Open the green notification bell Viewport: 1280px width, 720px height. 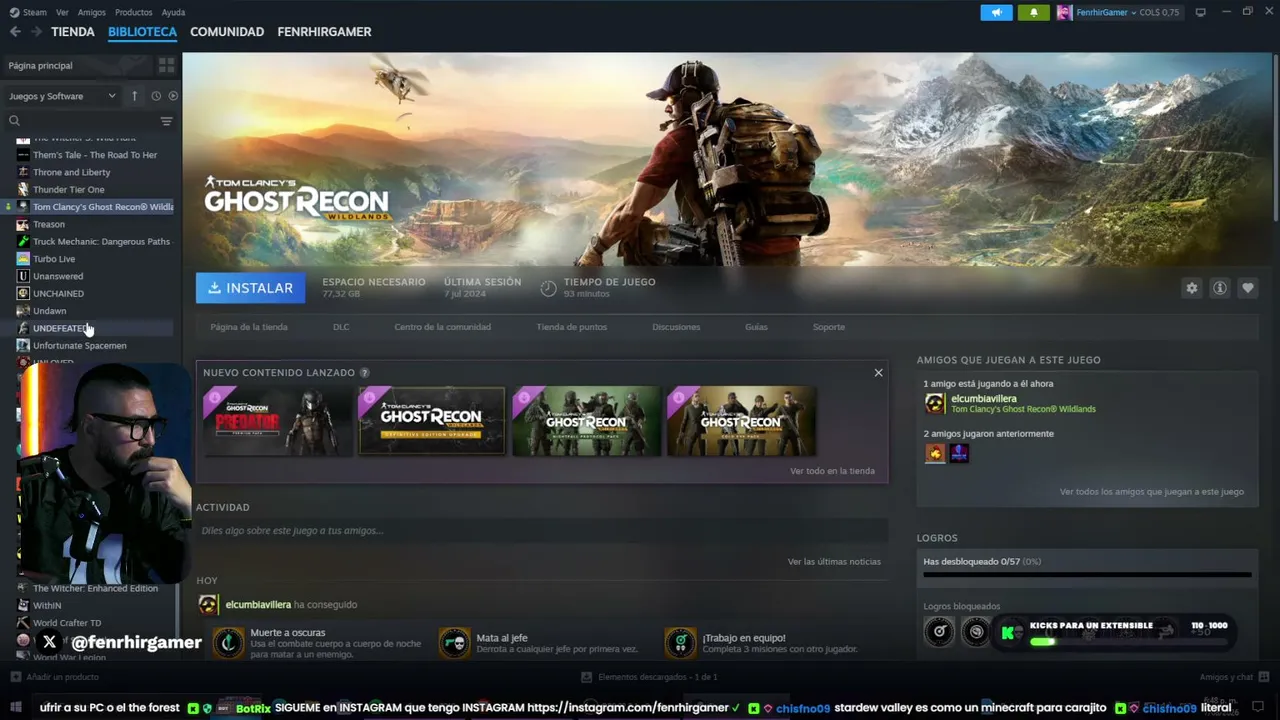1033,12
